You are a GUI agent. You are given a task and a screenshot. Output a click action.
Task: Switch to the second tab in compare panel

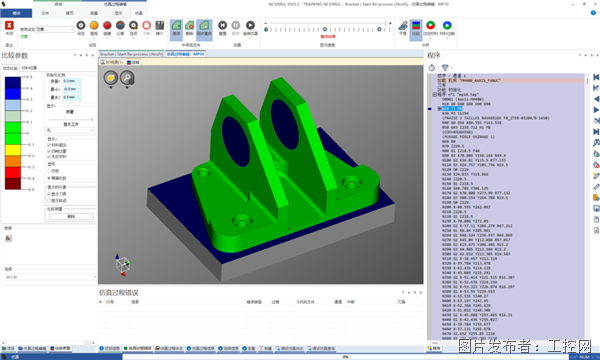coord(29,68)
